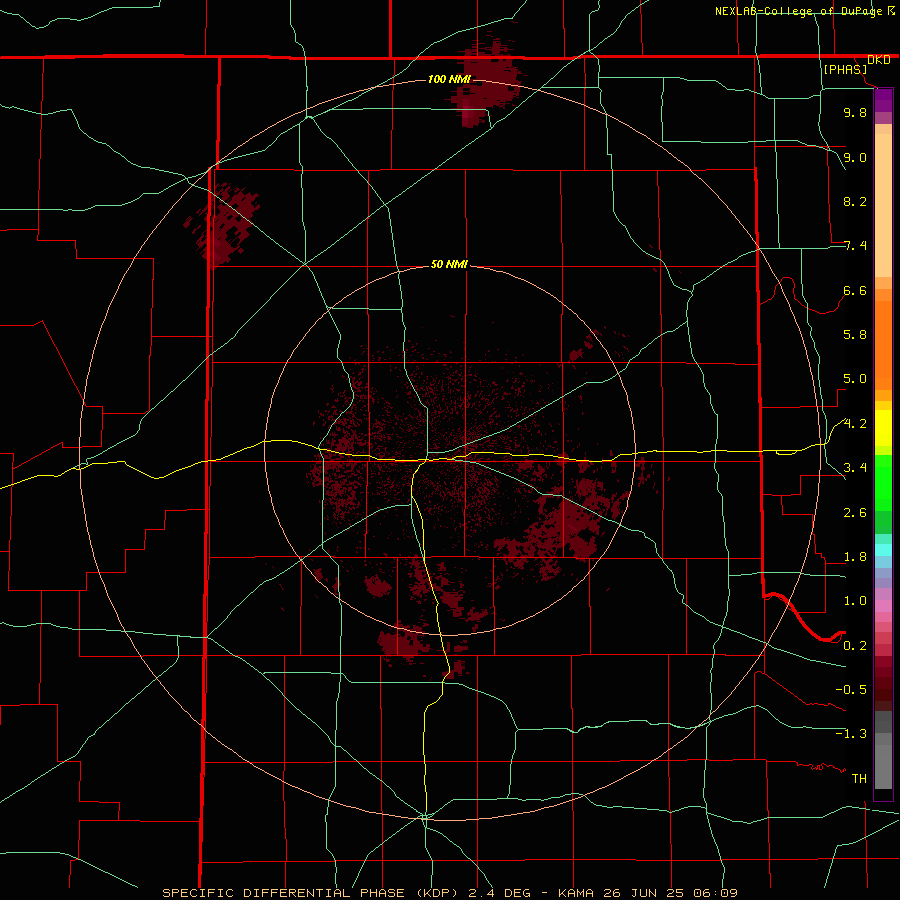The image size is (900, 900).
Task: Click the DKD label above the legend
Action: pyautogui.click(x=879, y=60)
